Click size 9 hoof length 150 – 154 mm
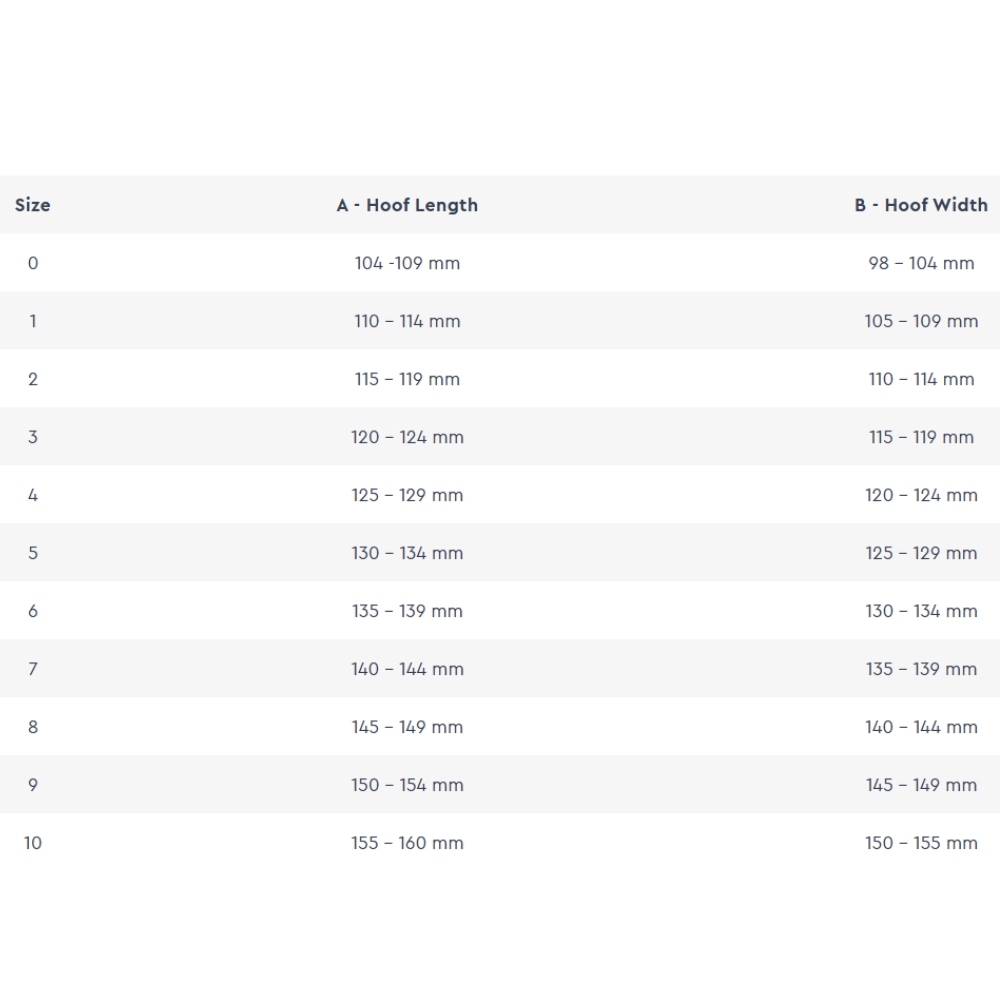The height and width of the screenshot is (1000, 1000). pos(407,785)
